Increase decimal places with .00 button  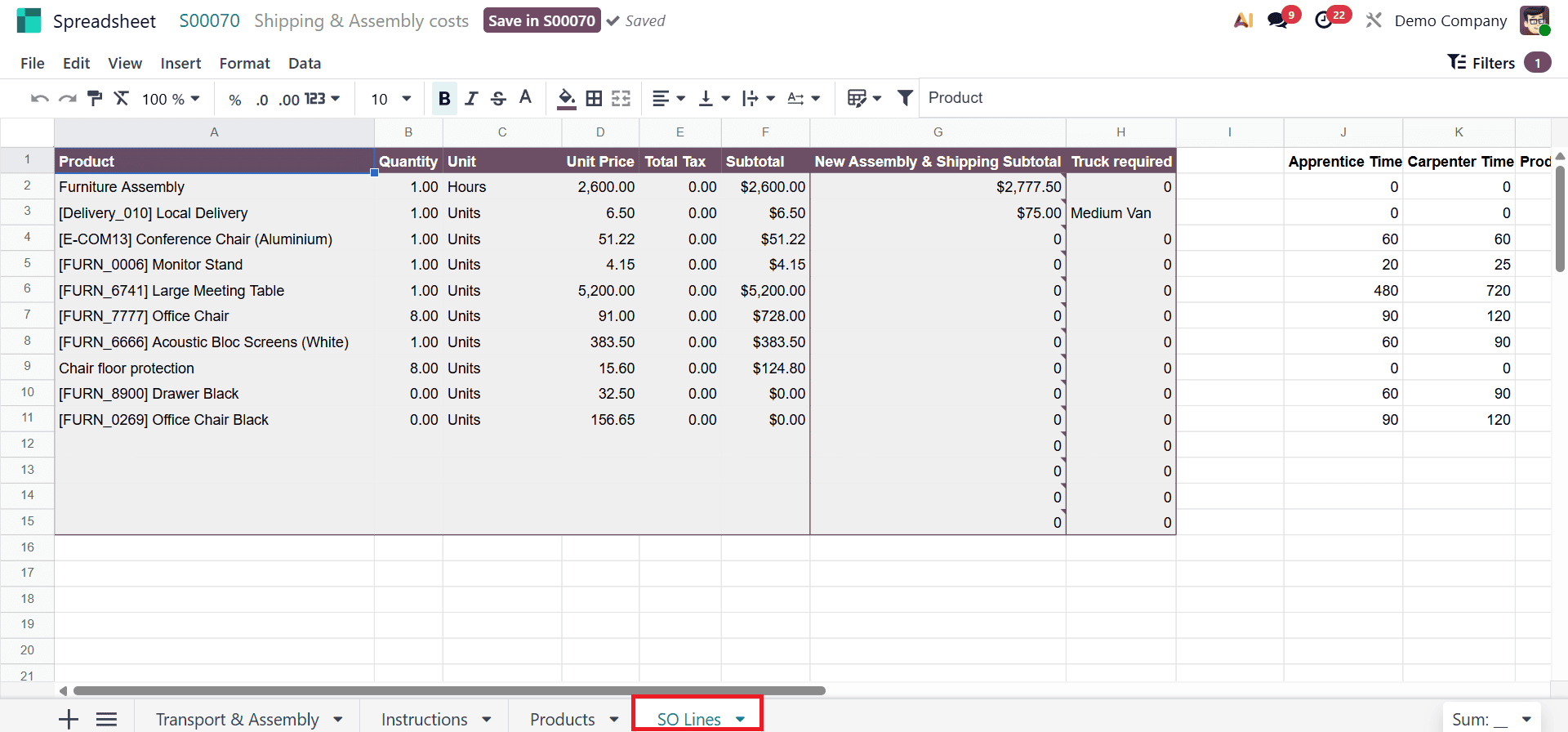(289, 100)
